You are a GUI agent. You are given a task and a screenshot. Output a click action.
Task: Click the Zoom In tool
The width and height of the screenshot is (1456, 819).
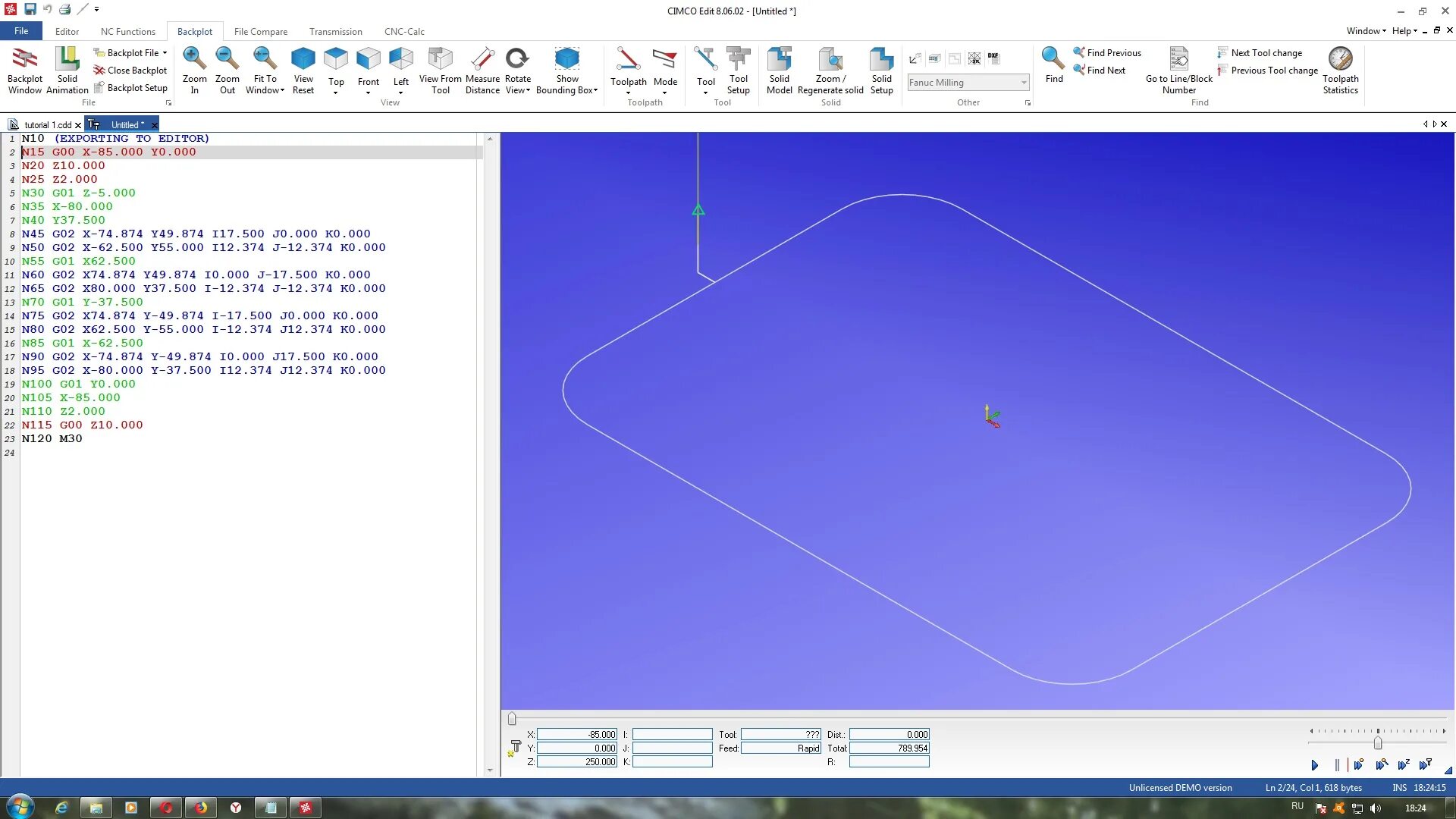(x=194, y=67)
